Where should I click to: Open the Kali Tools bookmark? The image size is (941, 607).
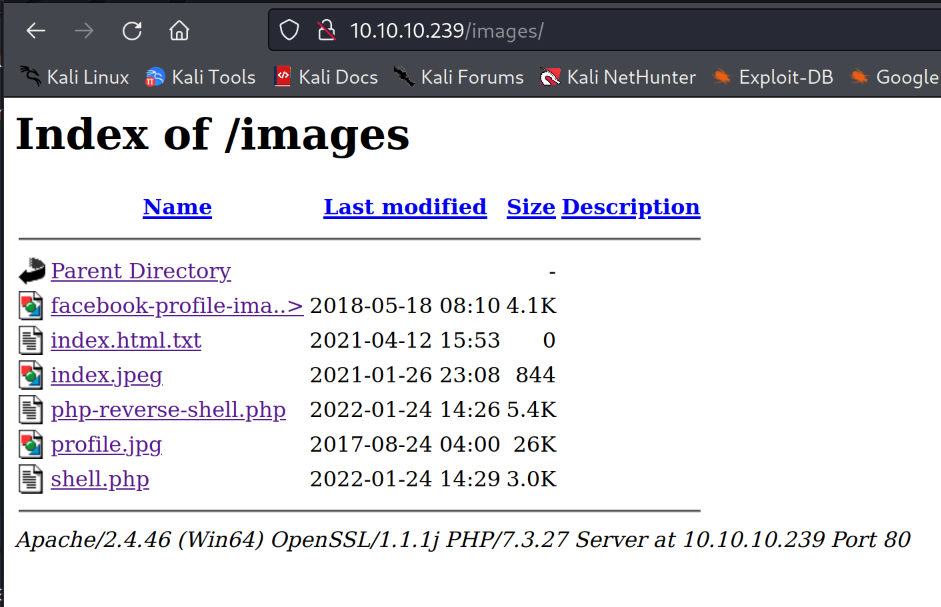[201, 77]
